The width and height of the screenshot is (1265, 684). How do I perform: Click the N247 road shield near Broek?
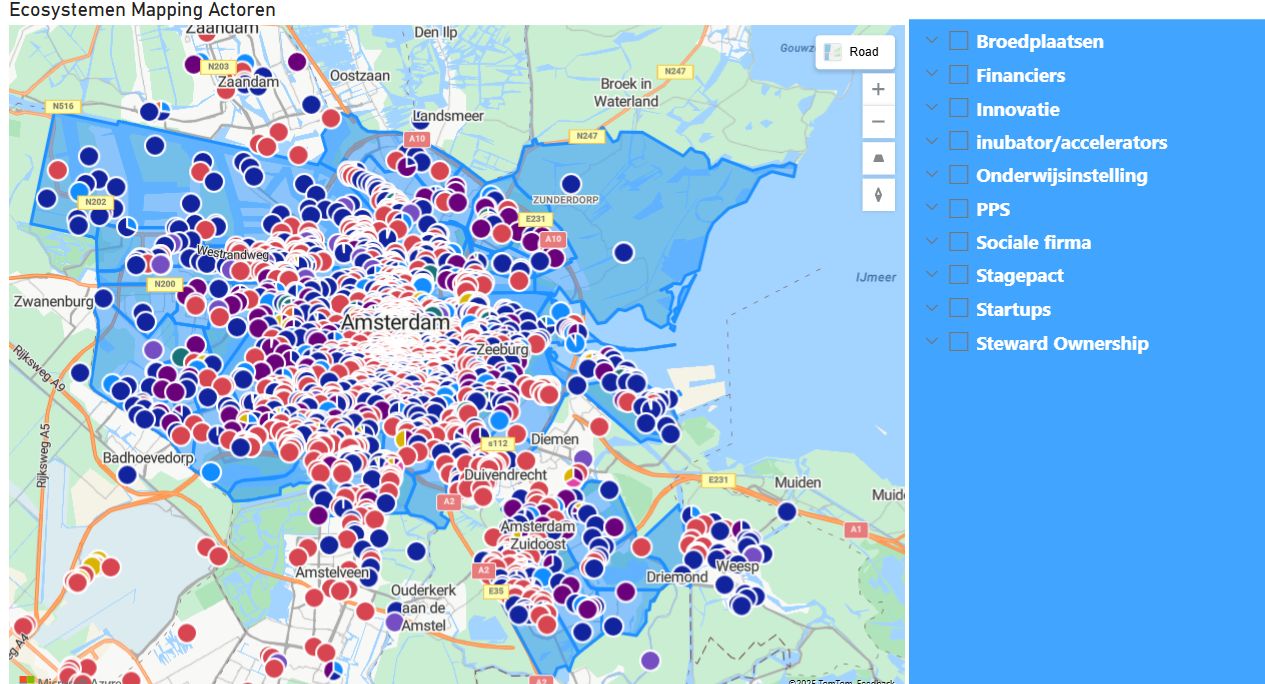(677, 72)
